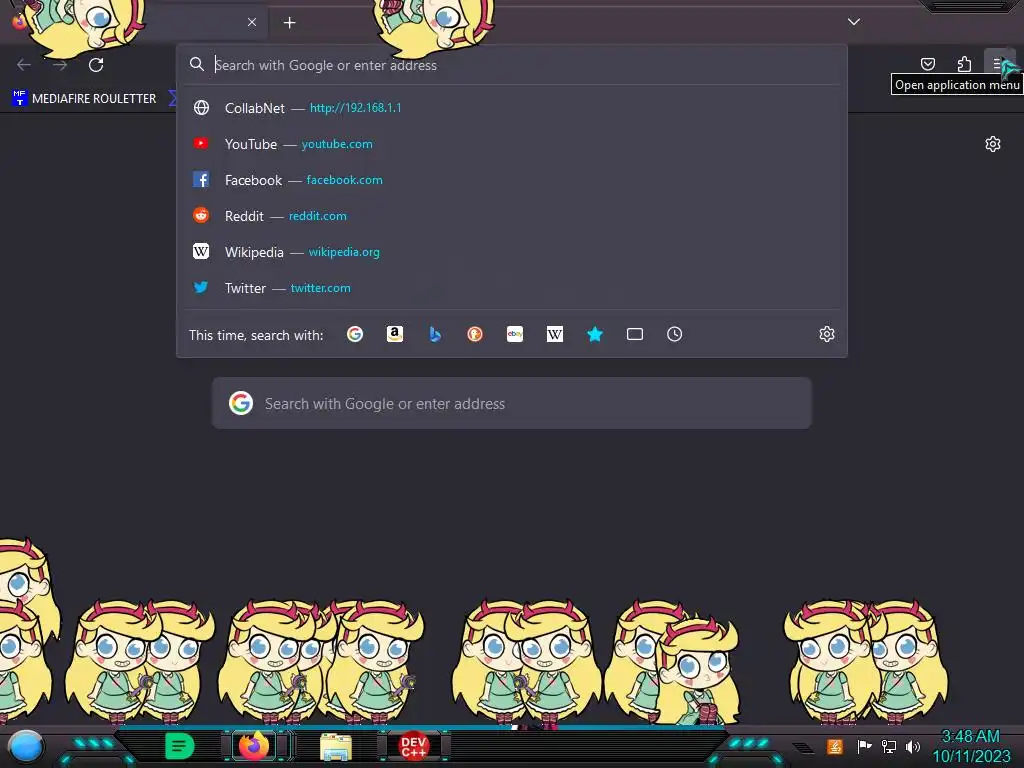The width and height of the screenshot is (1024, 768).
Task: Open the Firefox application menu
Action: (x=999, y=64)
